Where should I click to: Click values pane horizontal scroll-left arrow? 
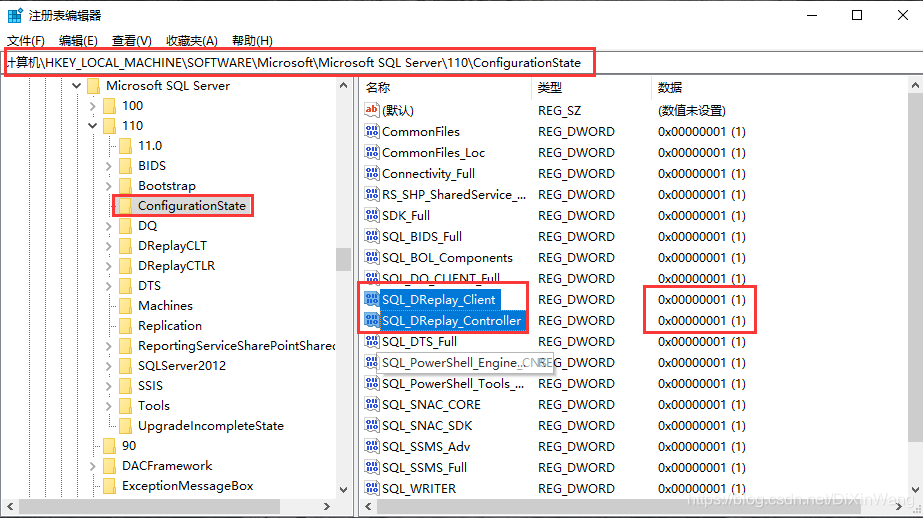click(x=368, y=506)
